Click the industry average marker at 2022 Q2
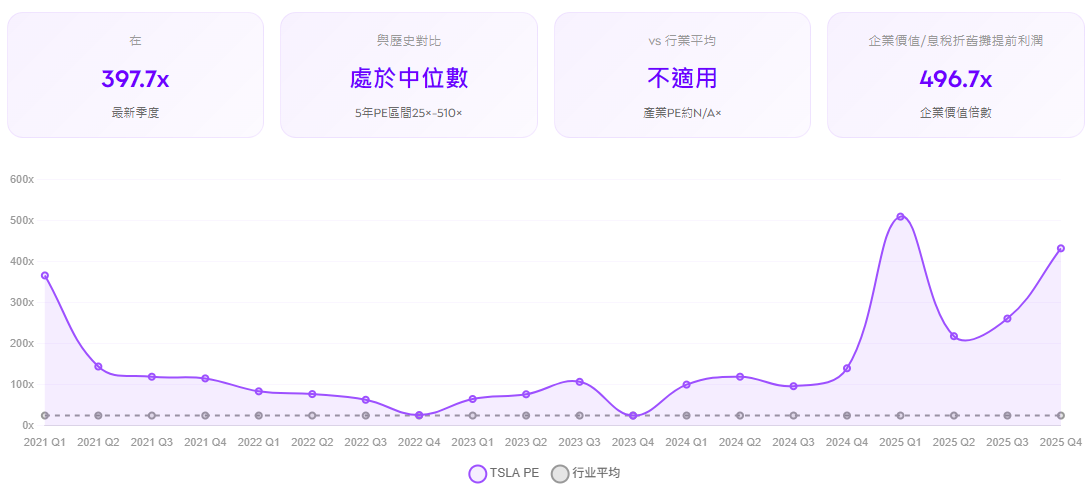 click(x=312, y=416)
